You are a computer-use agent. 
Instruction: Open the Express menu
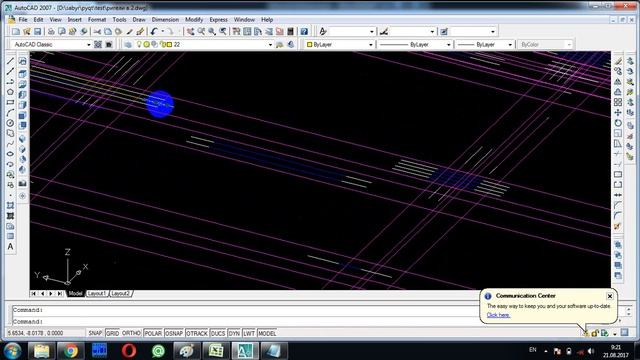(x=218, y=20)
